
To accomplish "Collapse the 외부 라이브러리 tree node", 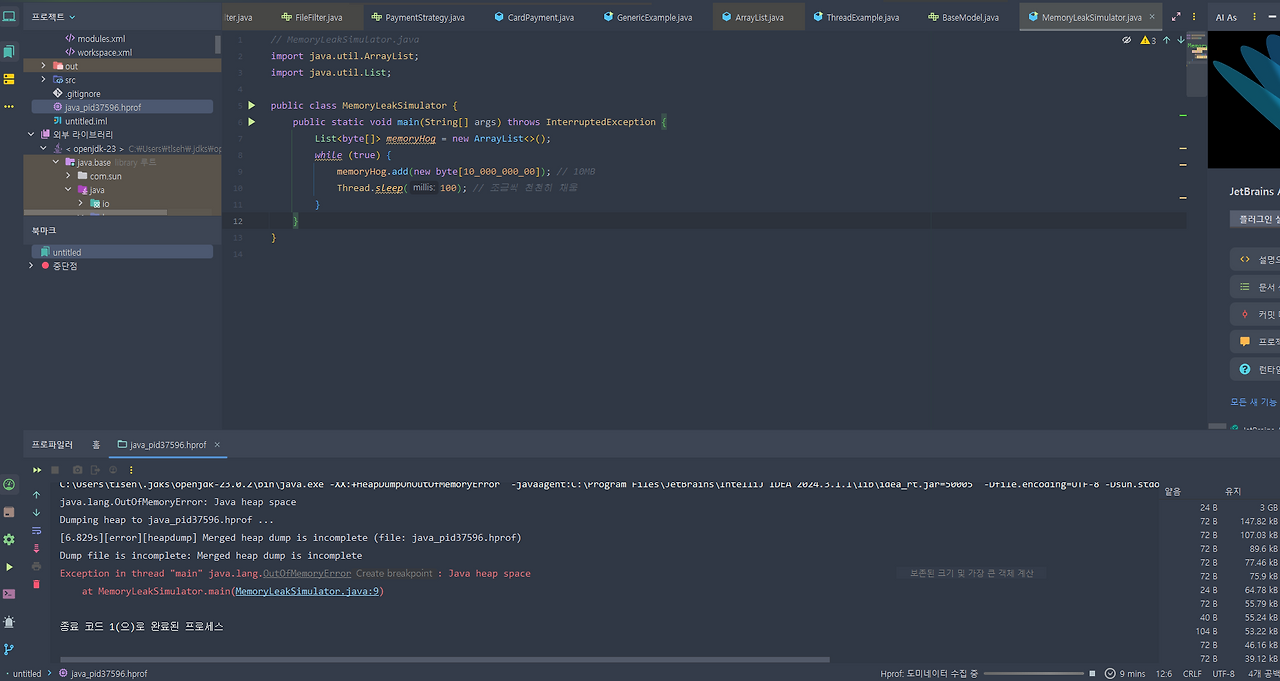I will [30, 133].
